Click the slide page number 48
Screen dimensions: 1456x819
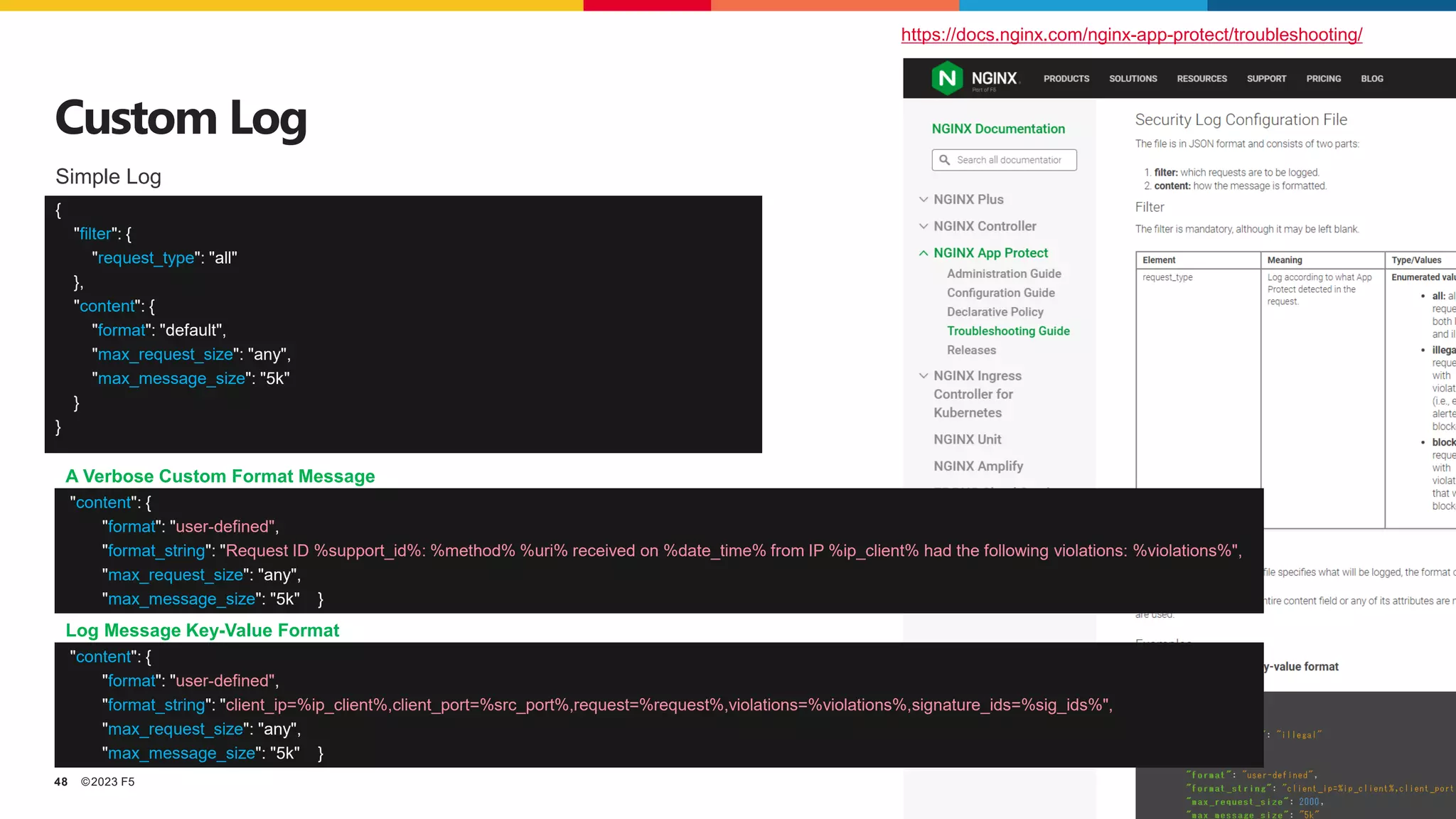[61, 782]
